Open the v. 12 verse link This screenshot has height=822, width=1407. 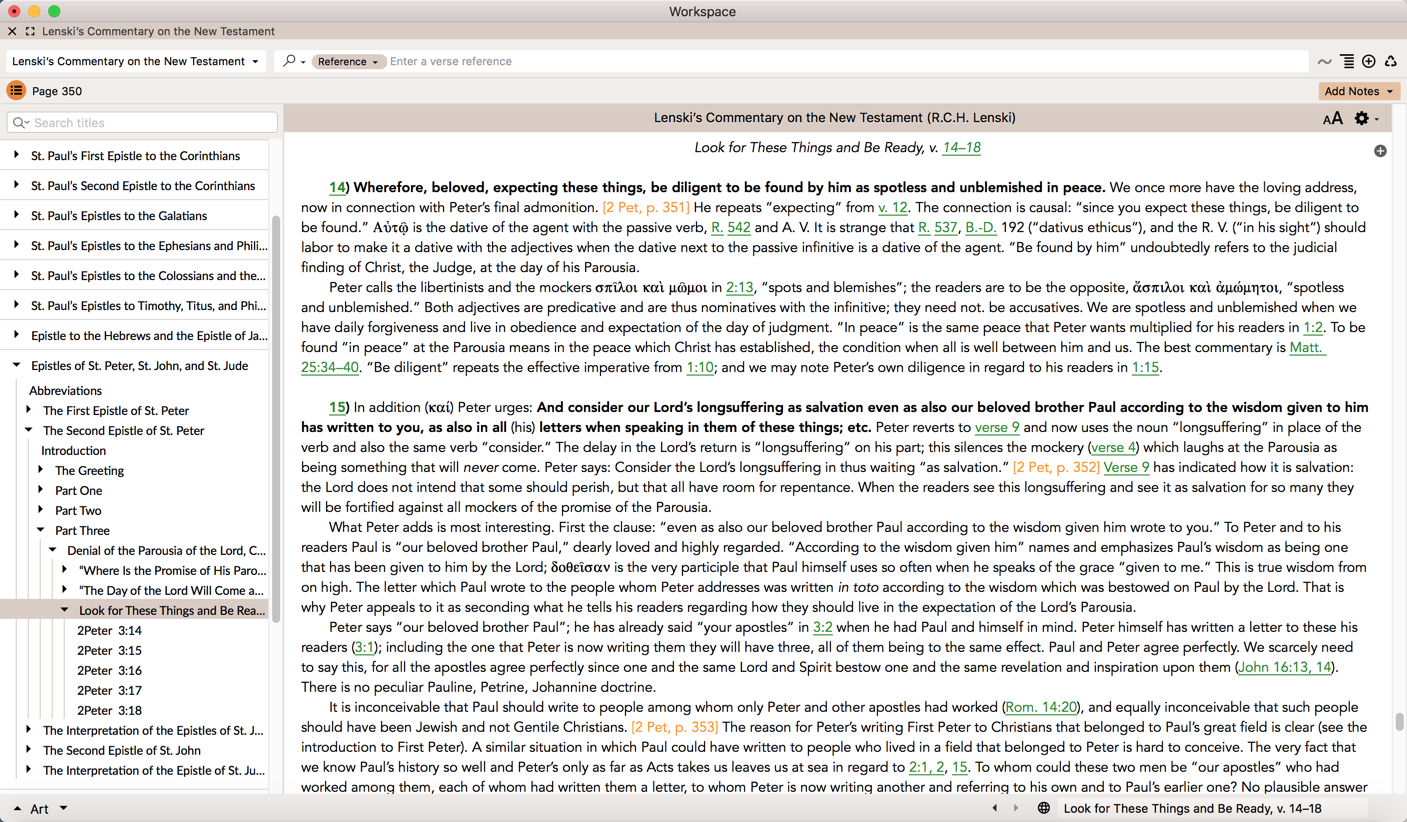pyautogui.click(x=893, y=208)
